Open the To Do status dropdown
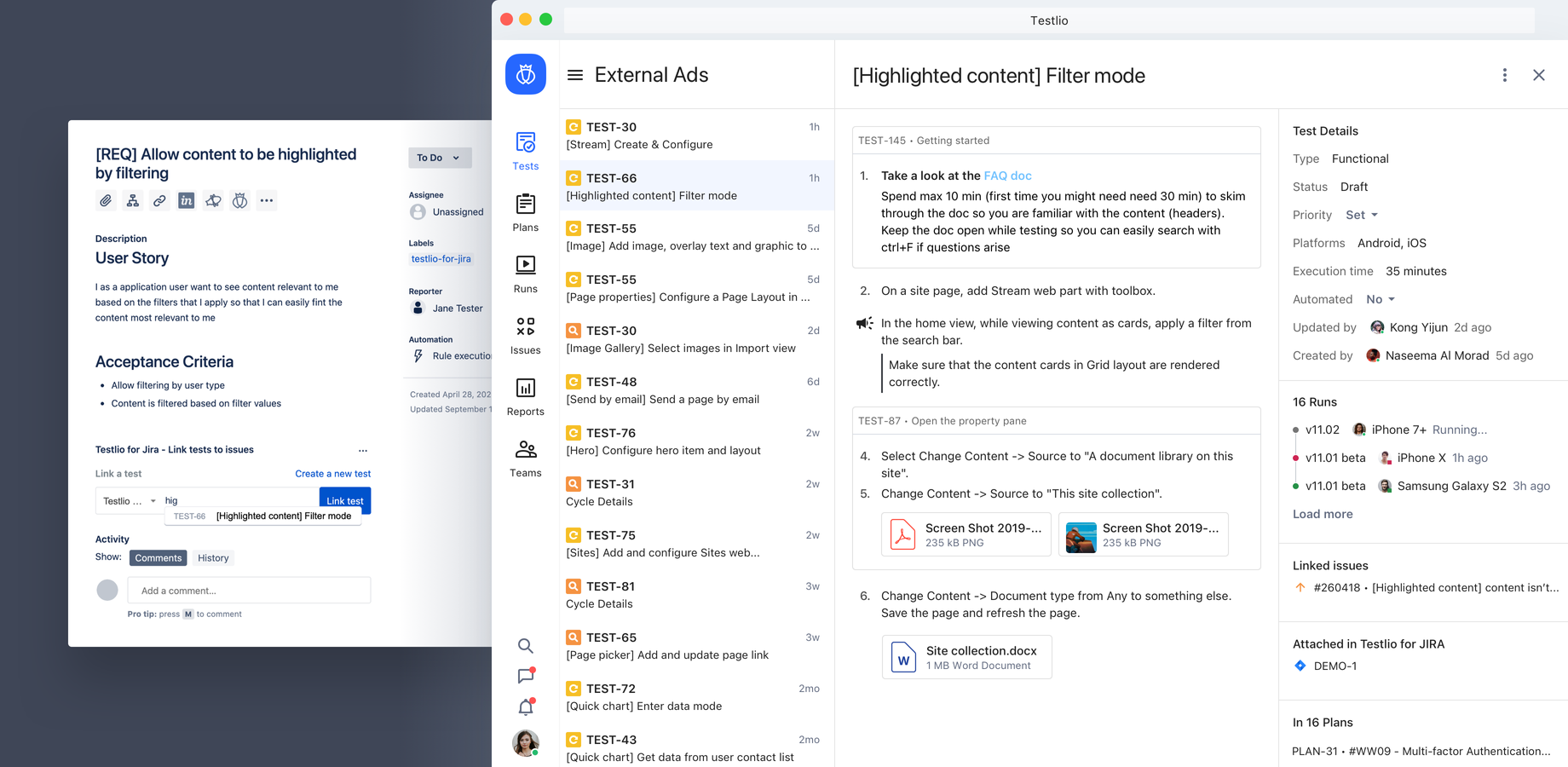1568x767 pixels. (x=440, y=158)
